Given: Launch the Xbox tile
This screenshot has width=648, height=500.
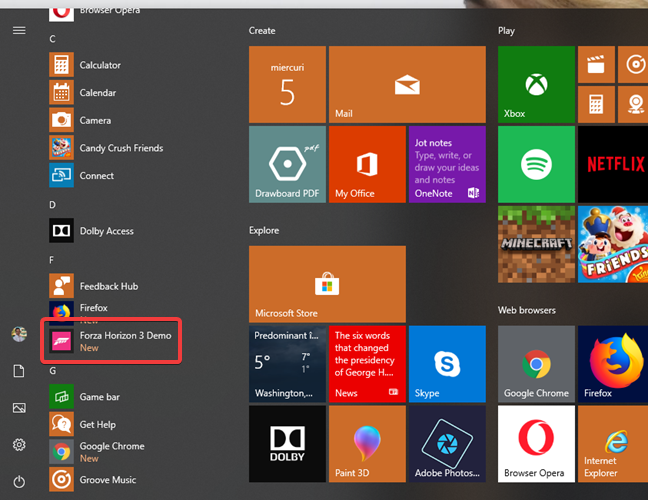Looking at the screenshot, I should click(x=536, y=84).
